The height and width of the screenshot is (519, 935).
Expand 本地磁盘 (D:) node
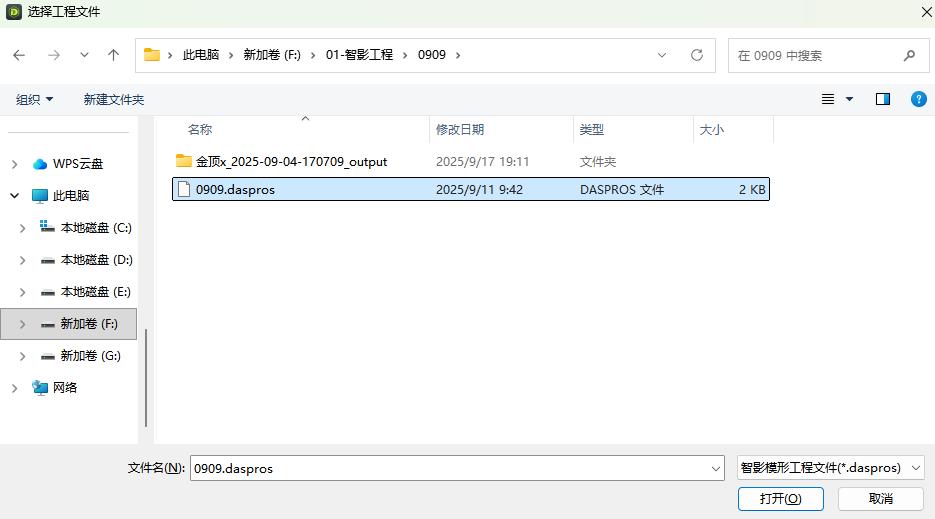22,260
